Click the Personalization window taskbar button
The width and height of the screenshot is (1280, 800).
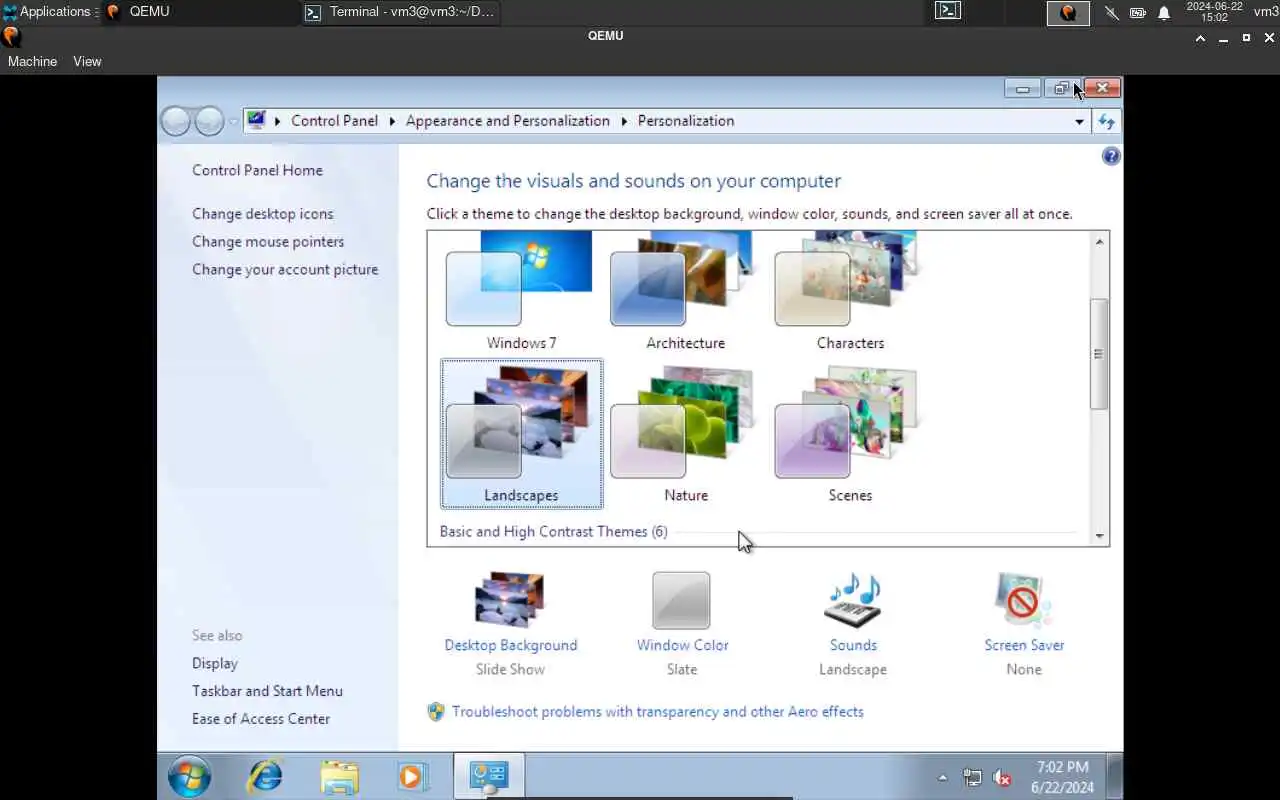tap(489, 777)
